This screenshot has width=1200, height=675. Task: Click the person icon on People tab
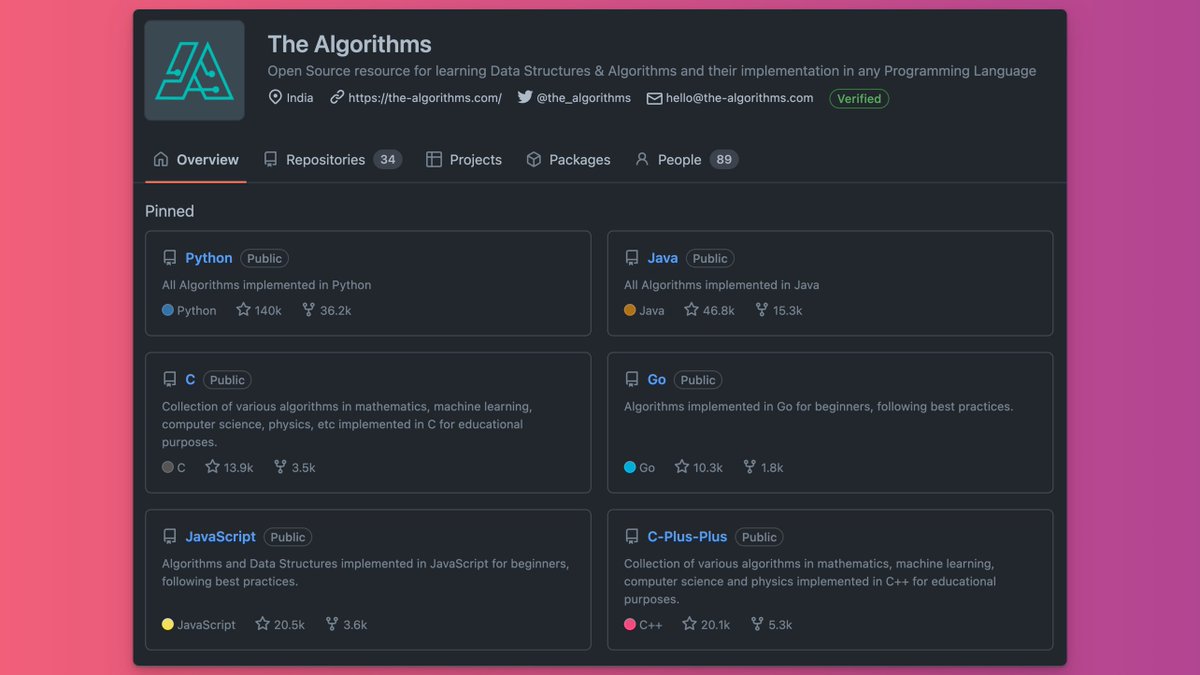[642, 159]
